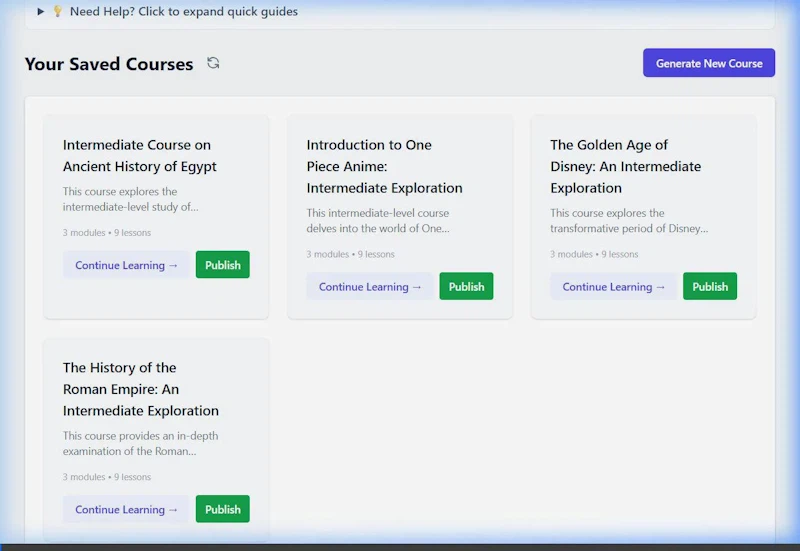Open the 'The History of the Roman Empire' title
This screenshot has width=800, height=551.
[141, 389]
